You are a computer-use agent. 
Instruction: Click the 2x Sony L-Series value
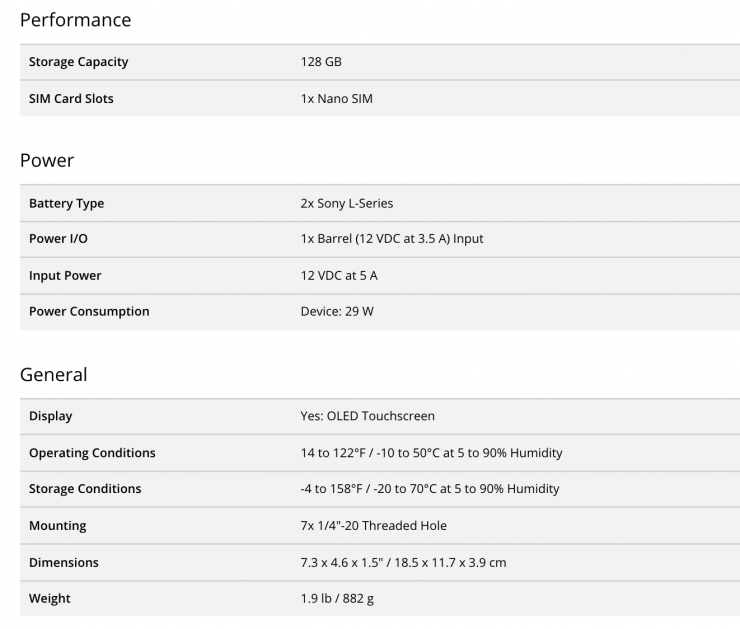tap(347, 203)
